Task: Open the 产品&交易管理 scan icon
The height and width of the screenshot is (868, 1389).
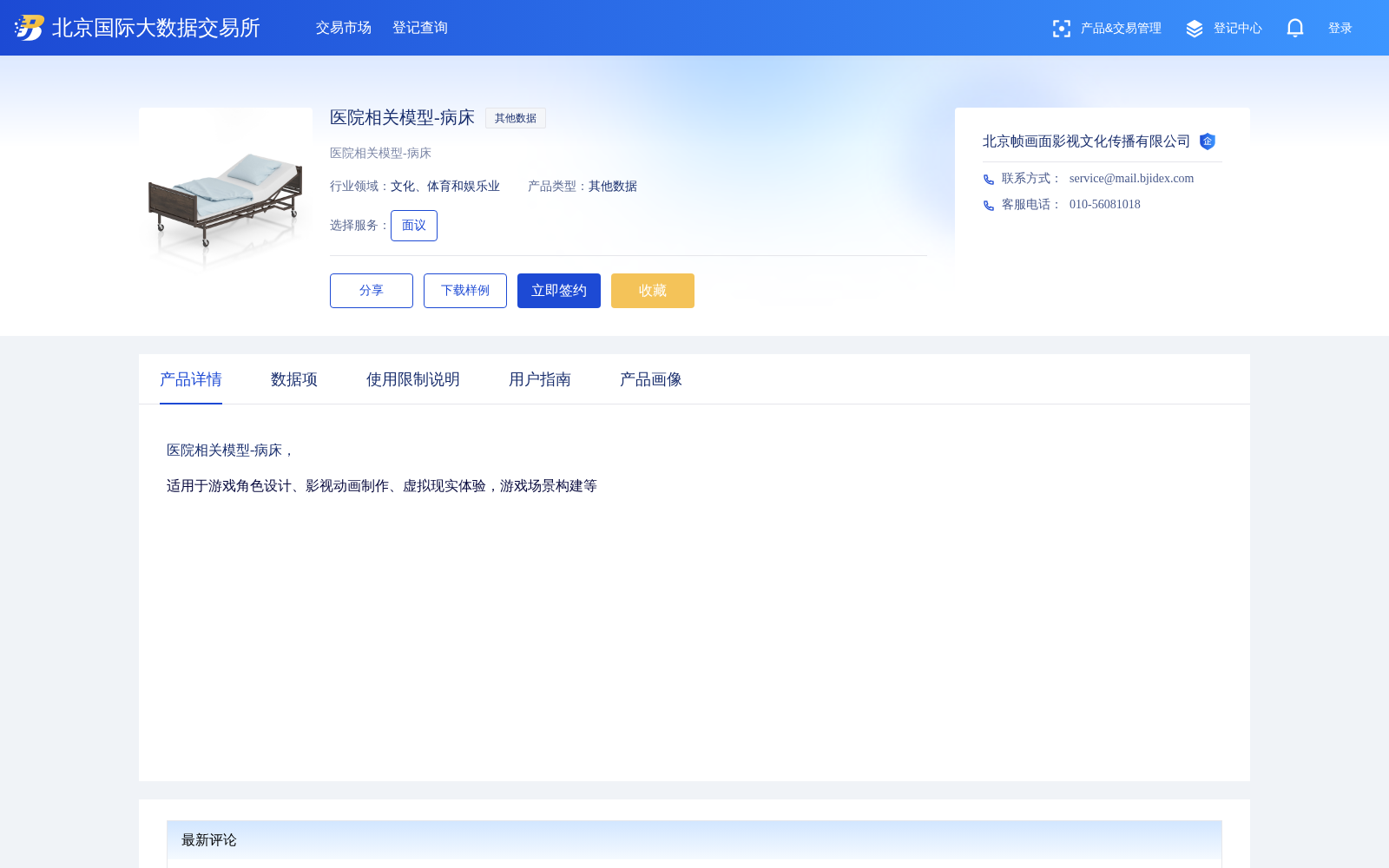Action: click(x=1061, y=29)
